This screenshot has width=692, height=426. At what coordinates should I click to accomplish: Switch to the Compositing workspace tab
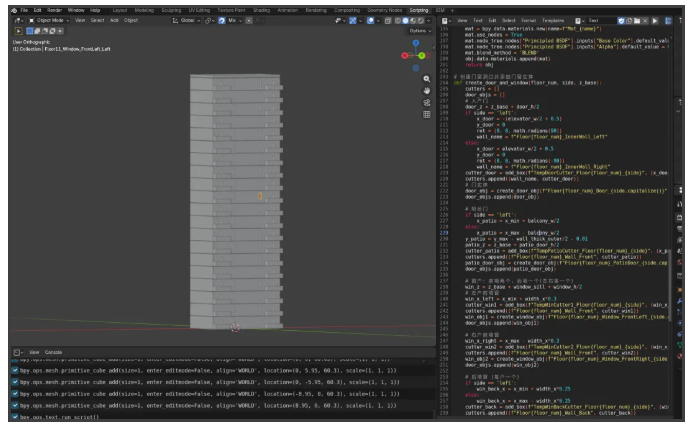tap(347, 10)
